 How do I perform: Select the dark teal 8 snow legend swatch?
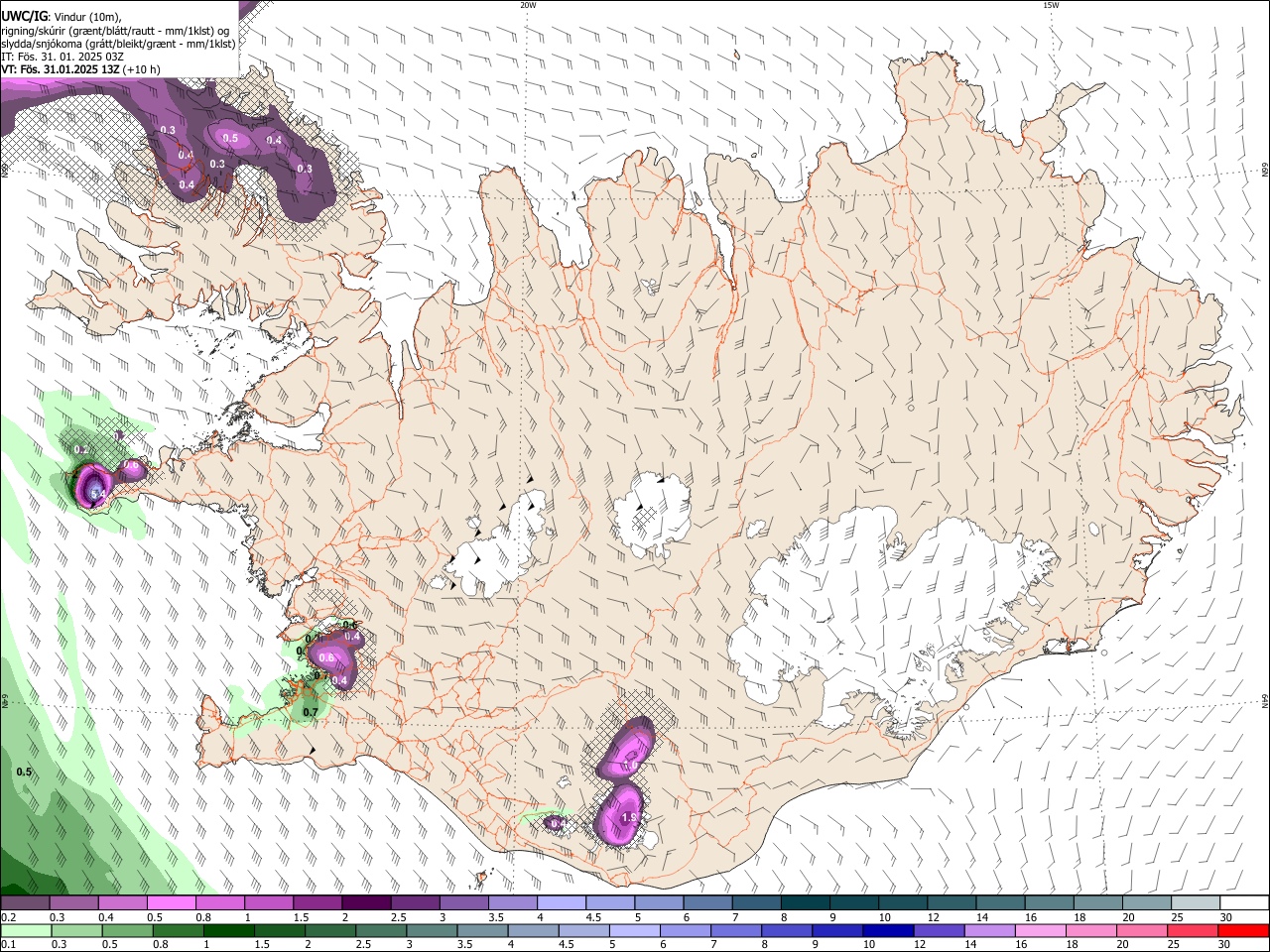805,902
